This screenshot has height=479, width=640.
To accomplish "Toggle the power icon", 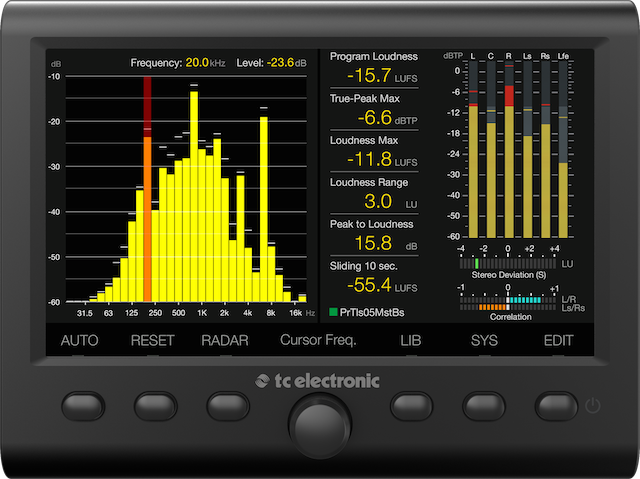I will (593, 406).
